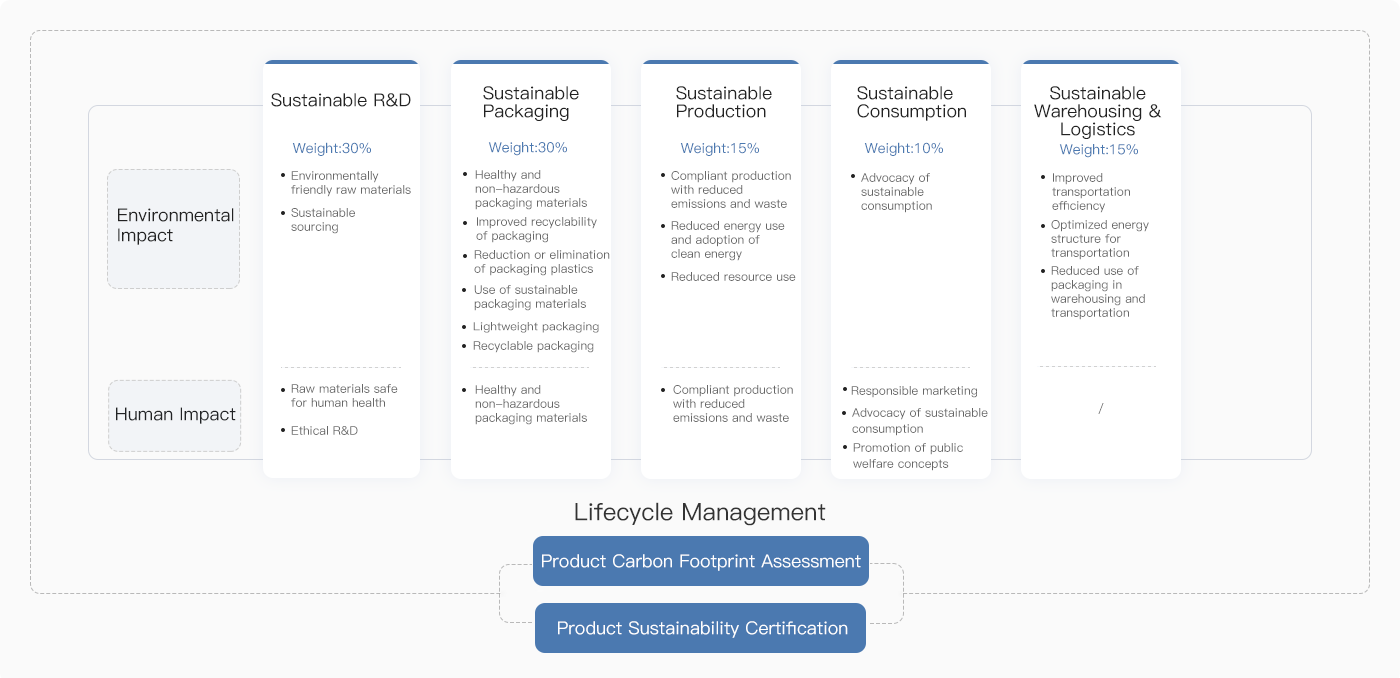The height and width of the screenshot is (678, 1400).
Task: Click the Improved transportation efficiency item
Action: click(1090, 192)
